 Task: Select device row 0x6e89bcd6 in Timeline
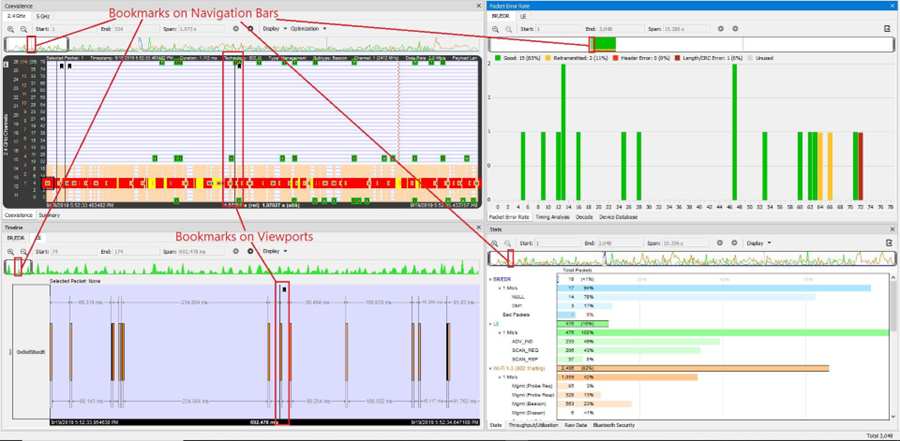(31, 351)
